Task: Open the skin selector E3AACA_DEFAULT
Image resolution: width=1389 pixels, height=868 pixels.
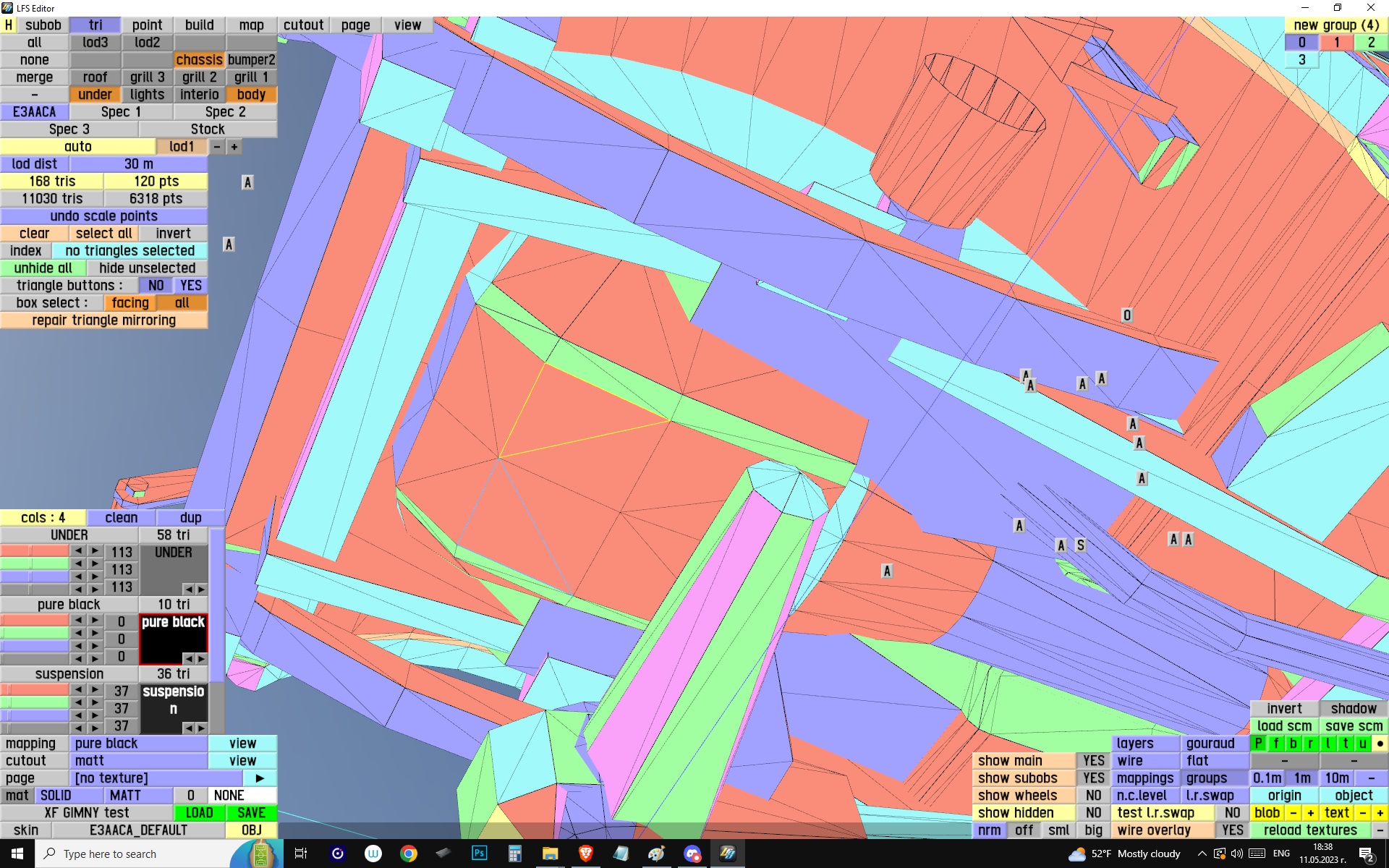Action: pyautogui.click(x=138, y=830)
